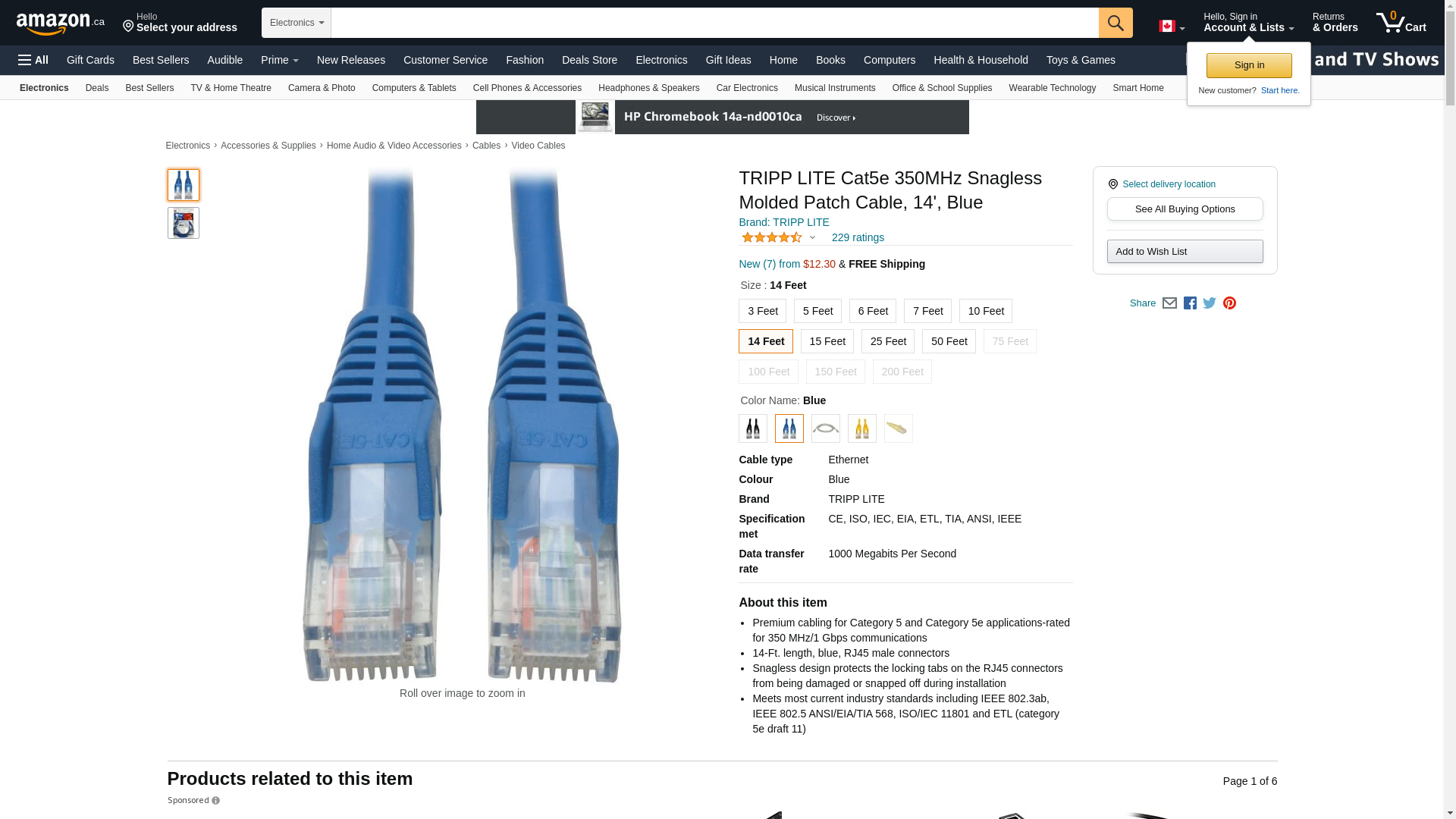Open the Electronics search category dropdown

tap(297, 23)
